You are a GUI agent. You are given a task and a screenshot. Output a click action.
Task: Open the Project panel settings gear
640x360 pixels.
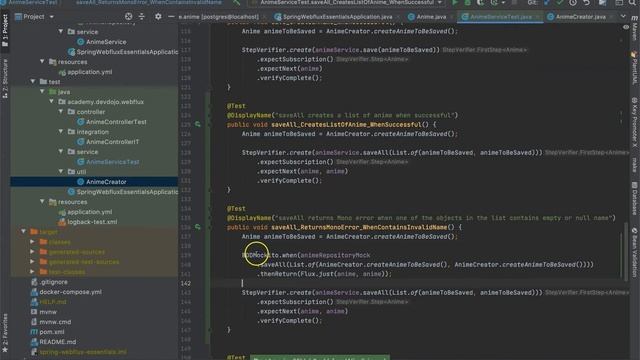tap(158, 17)
